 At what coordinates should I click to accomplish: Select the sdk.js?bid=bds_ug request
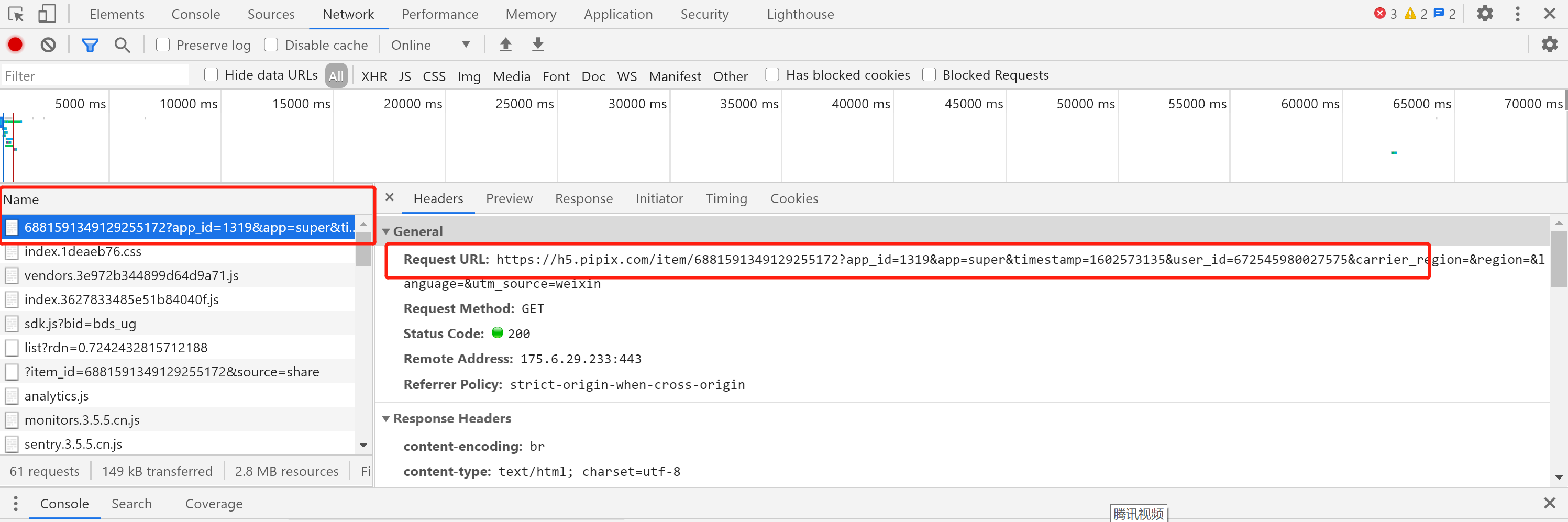178,324
